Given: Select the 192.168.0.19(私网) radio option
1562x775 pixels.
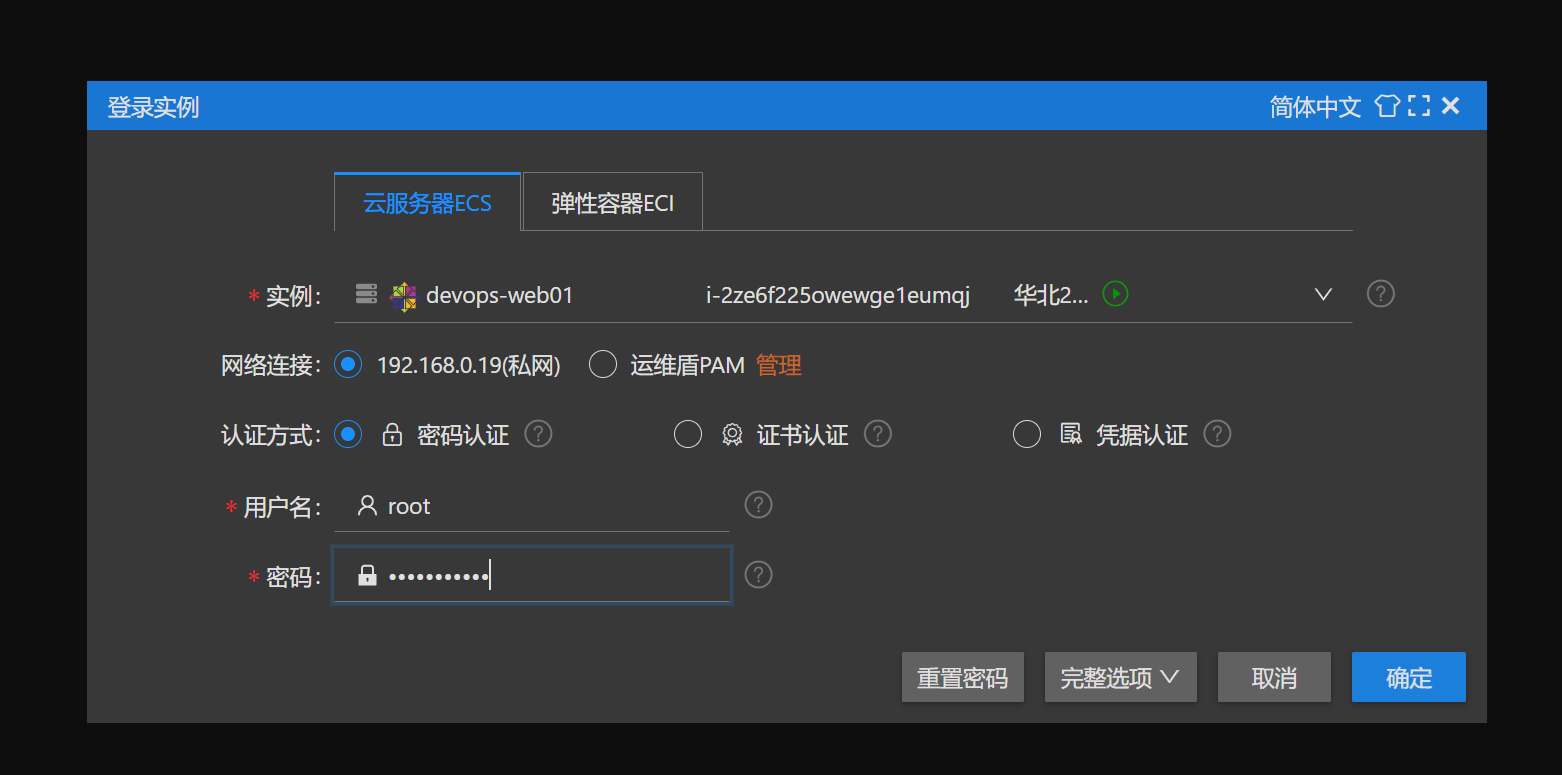Looking at the screenshot, I should (348, 365).
